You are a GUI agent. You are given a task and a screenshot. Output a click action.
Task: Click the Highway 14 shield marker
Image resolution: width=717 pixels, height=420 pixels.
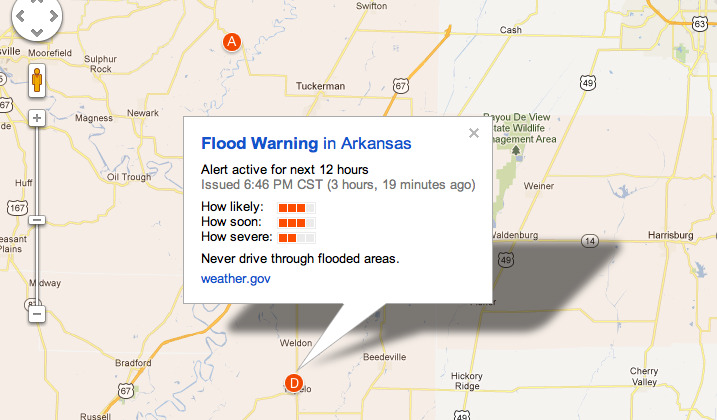click(590, 241)
